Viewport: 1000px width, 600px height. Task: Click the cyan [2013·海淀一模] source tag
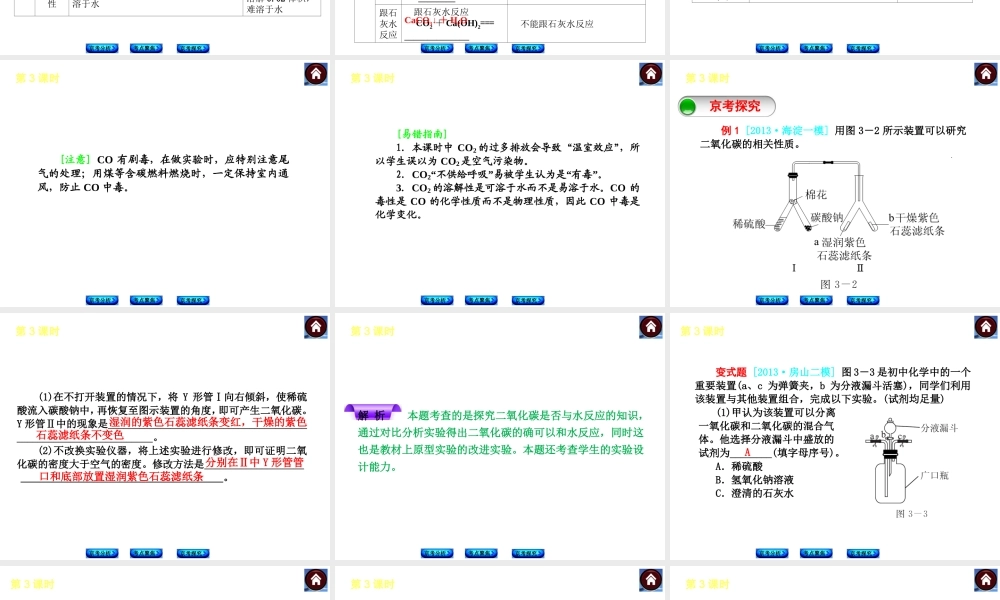point(786,131)
